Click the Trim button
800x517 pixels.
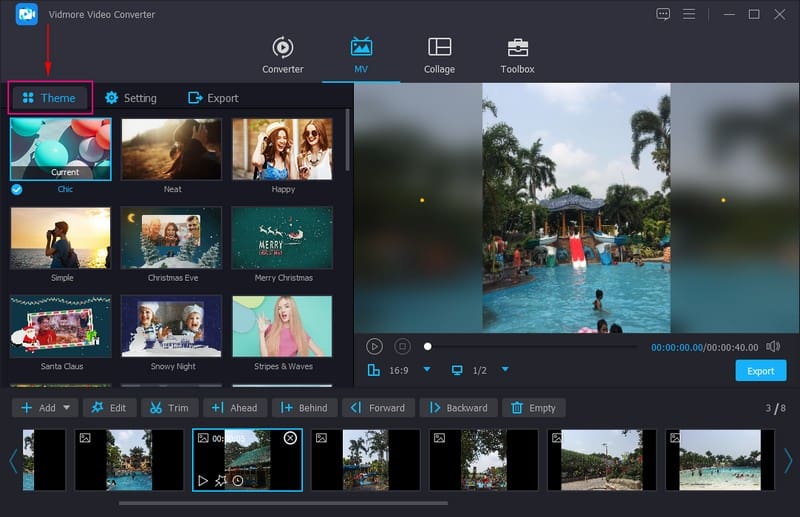tap(170, 408)
